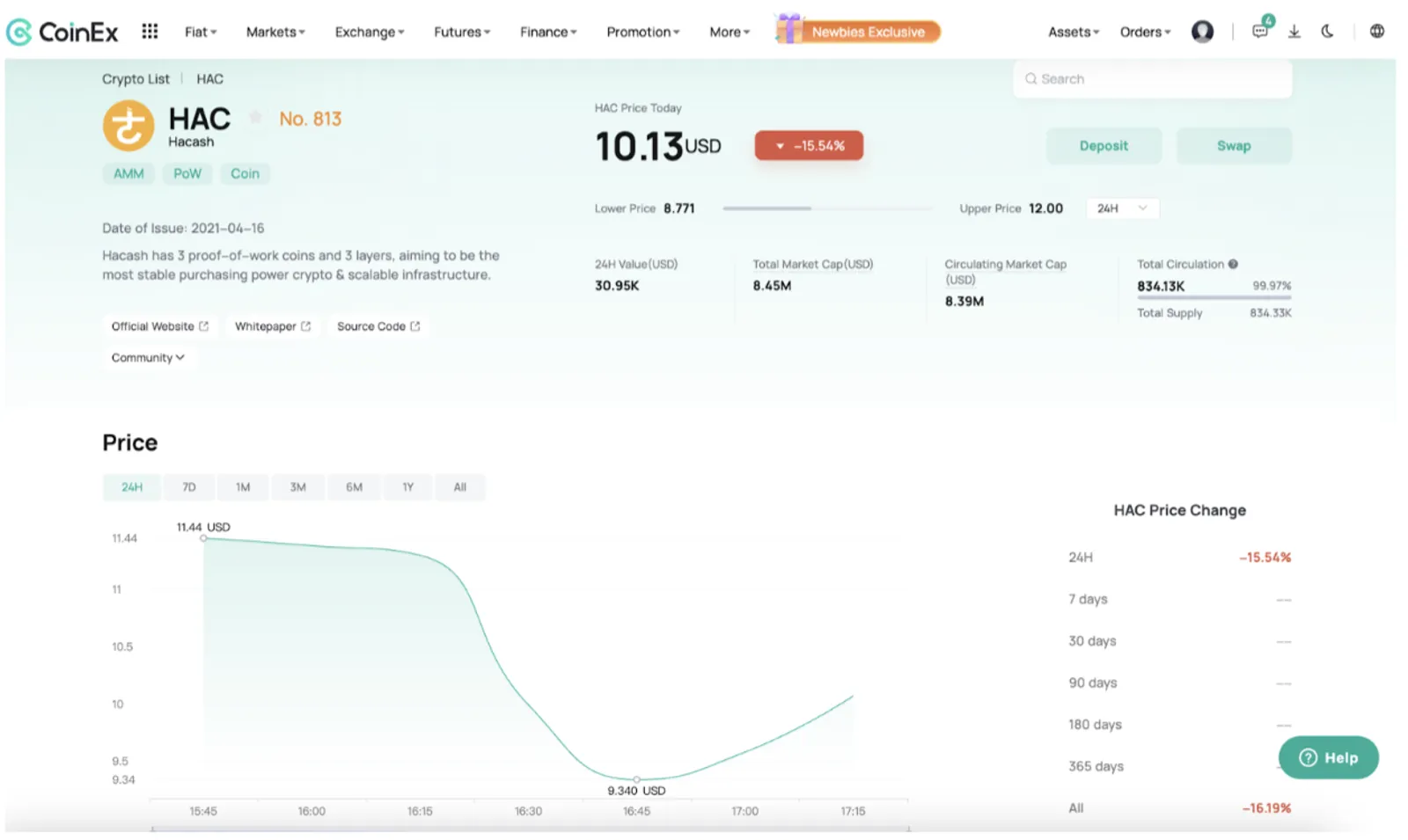Click the lower-upper price range bar
Viewport: 1408px width, 840px height.
point(826,208)
